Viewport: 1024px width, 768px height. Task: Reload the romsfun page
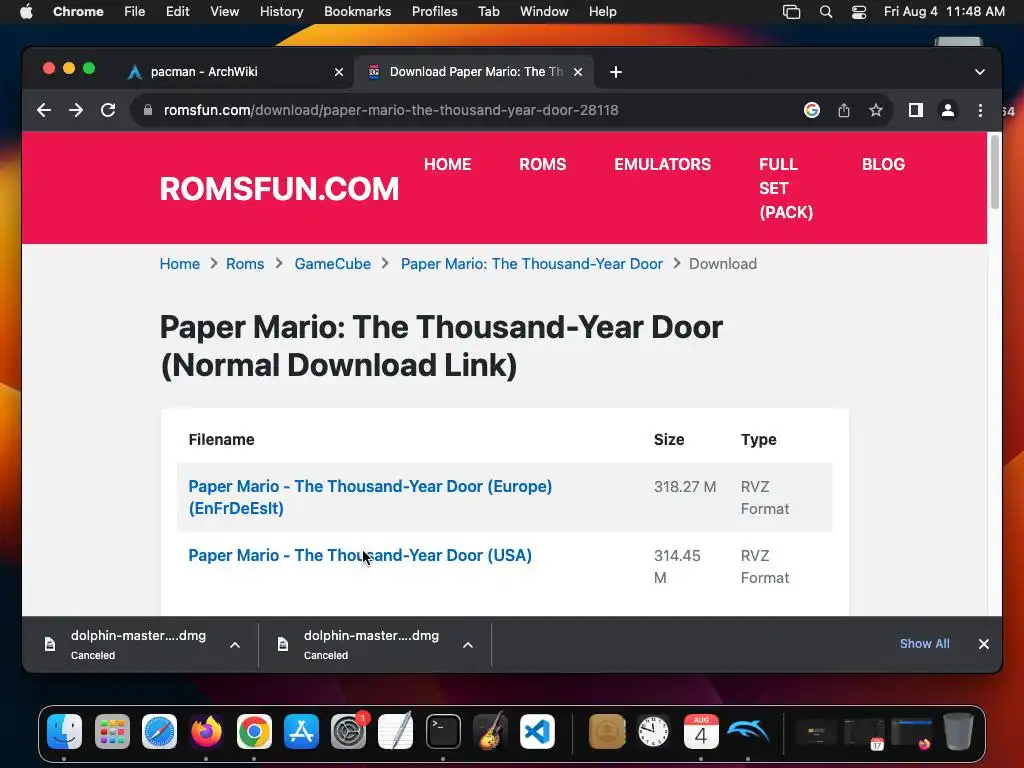(x=108, y=110)
